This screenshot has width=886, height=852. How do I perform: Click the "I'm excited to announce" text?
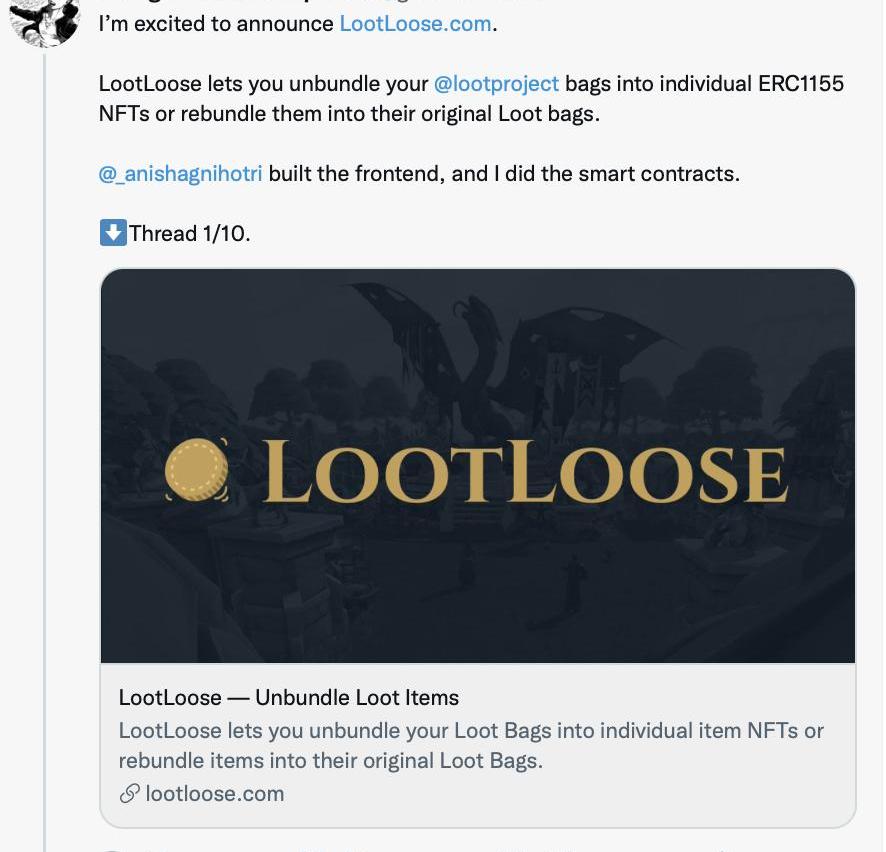[x=216, y=23]
